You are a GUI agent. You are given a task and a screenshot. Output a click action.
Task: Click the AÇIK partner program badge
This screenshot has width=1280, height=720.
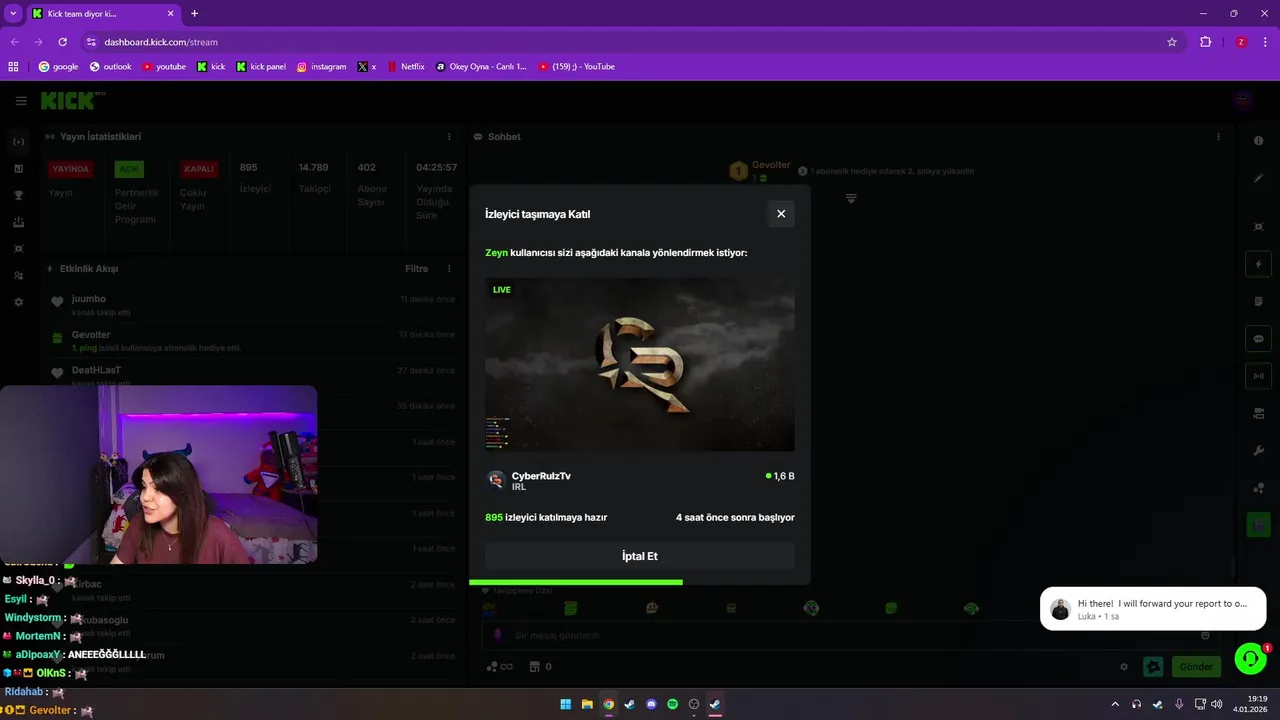[129, 169]
